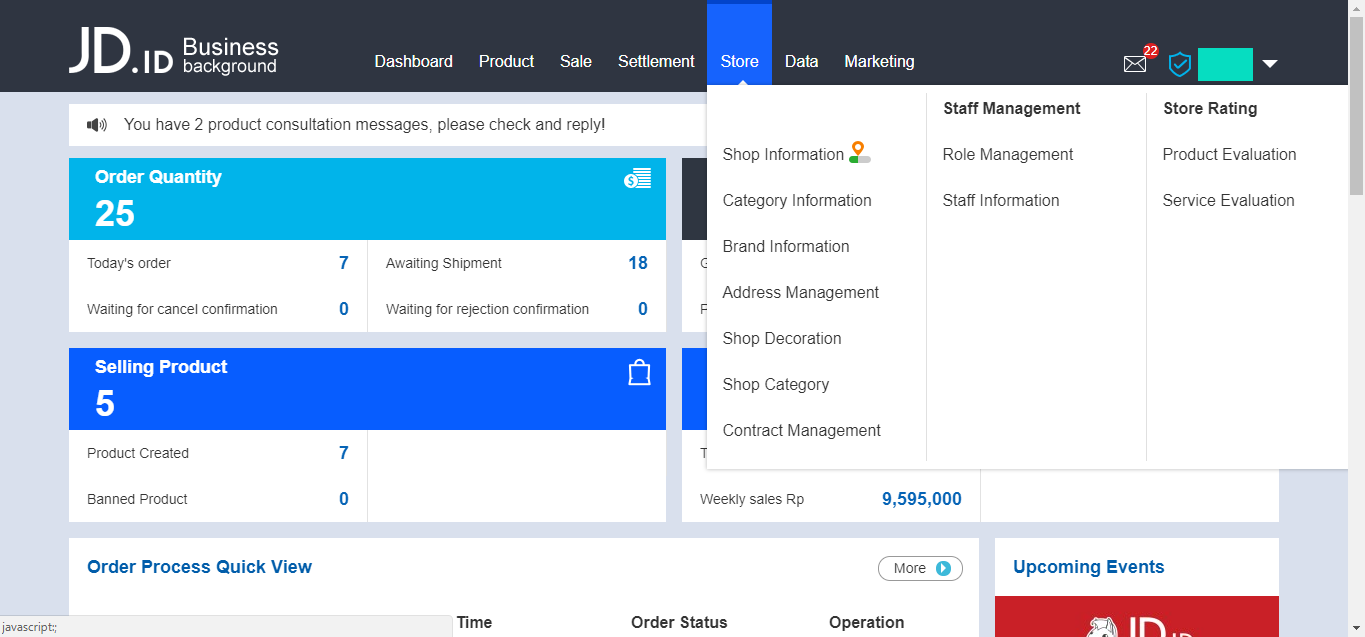Image resolution: width=1365 pixels, height=637 pixels.
Task: Open the messages envelope icon with 22 notifications
Action: click(x=1135, y=63)
